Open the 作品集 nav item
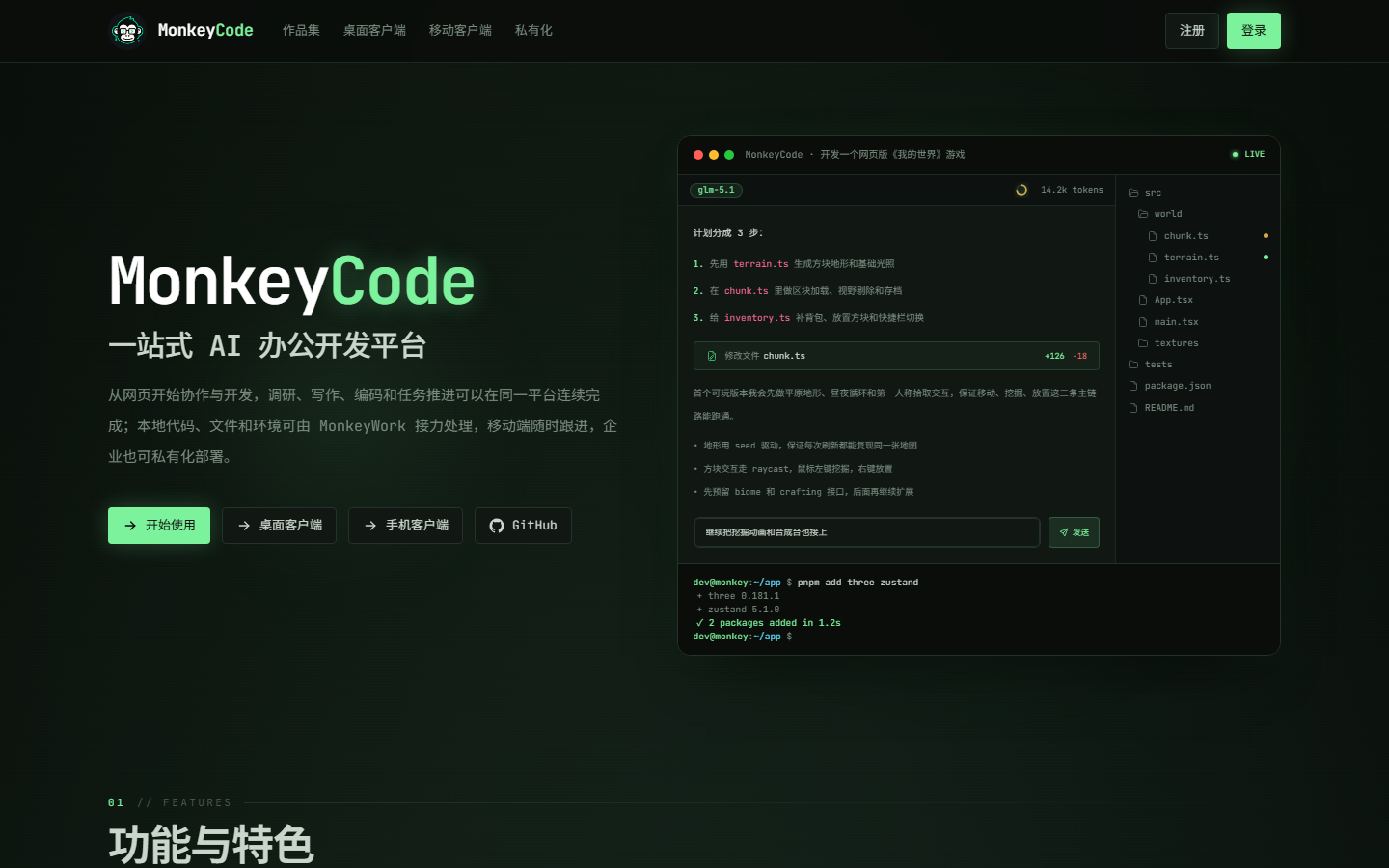Image resolution: width=1389 pixels, height=868 pixels. click(301, 31)
